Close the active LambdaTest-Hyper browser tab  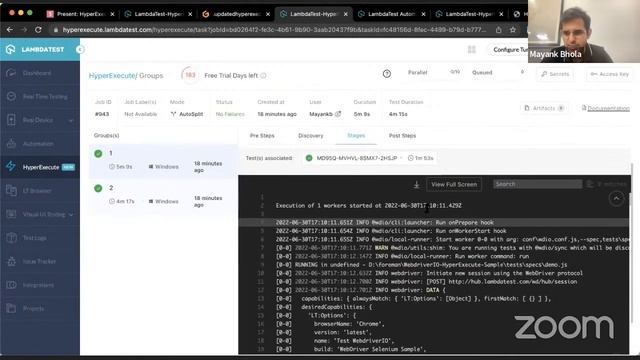click(346, 14)
